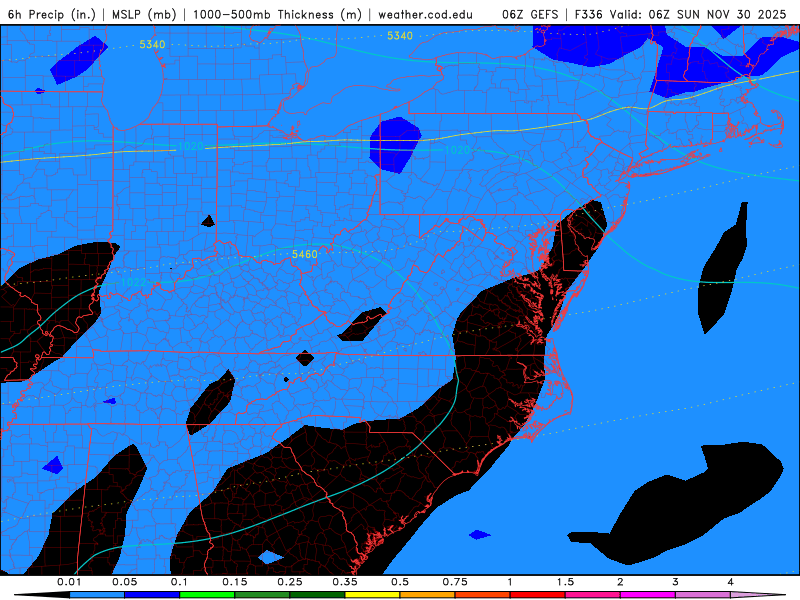Click the 1.5 legend value
Image resolution: width=800 pixels, height=600 pixels.
pos(565,582)
